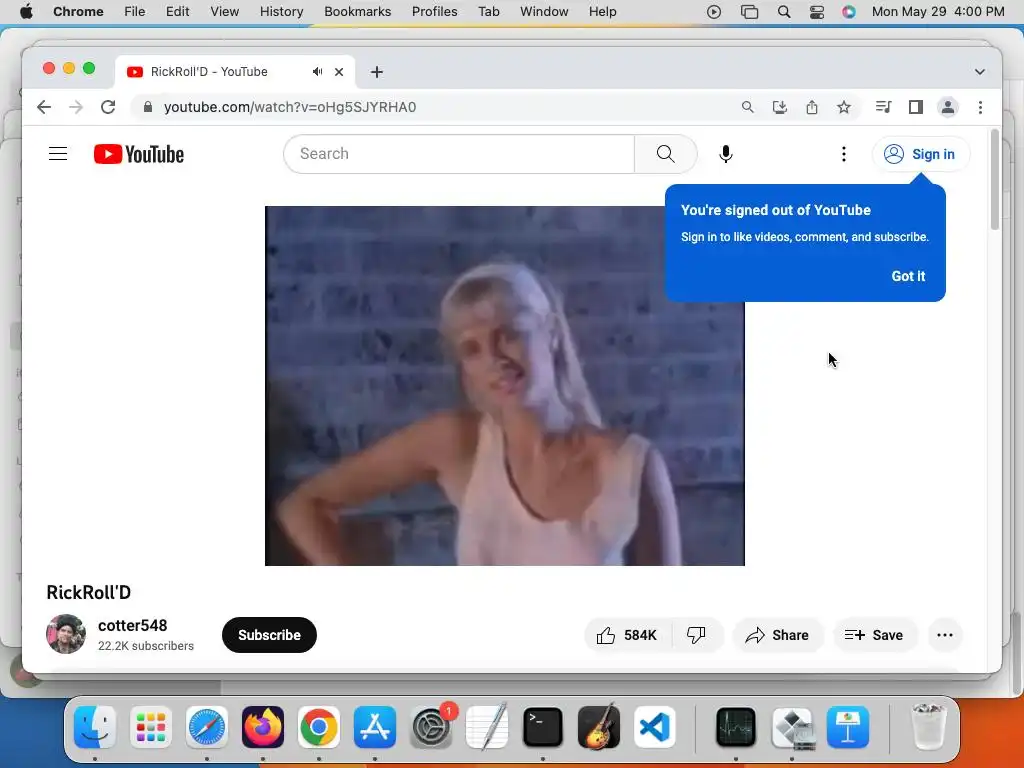
Task: Open the App Store from the Dock
Action: click(375, 727)
